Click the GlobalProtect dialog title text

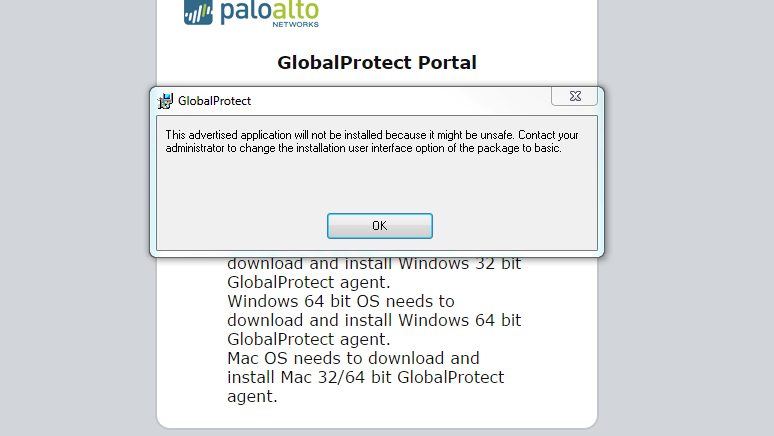click(x=214, y=101)
